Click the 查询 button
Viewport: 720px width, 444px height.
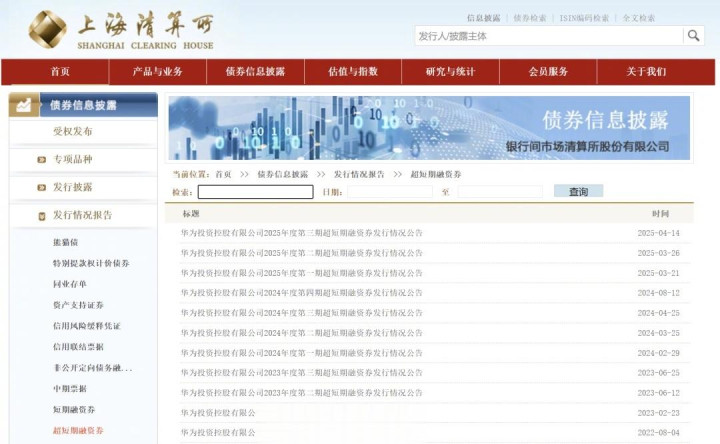579,191
